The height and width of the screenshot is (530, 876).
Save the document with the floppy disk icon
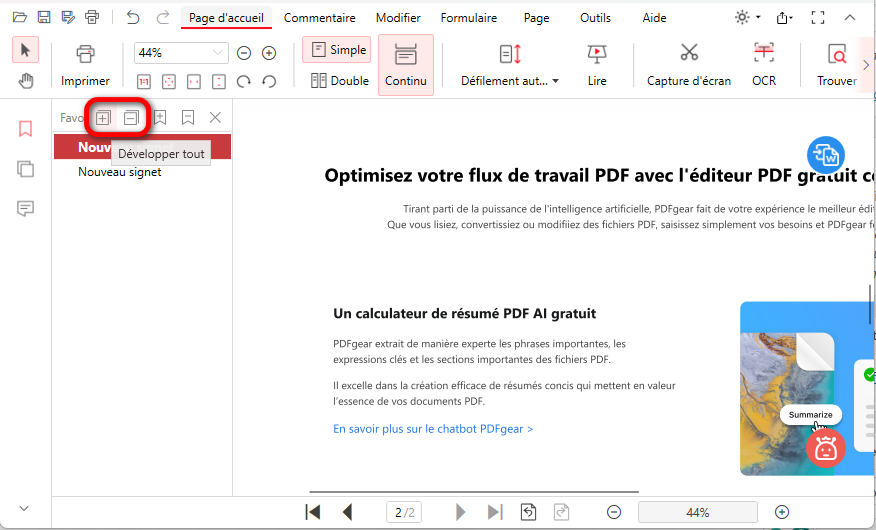pyautogui.click(x=44, y=17)
